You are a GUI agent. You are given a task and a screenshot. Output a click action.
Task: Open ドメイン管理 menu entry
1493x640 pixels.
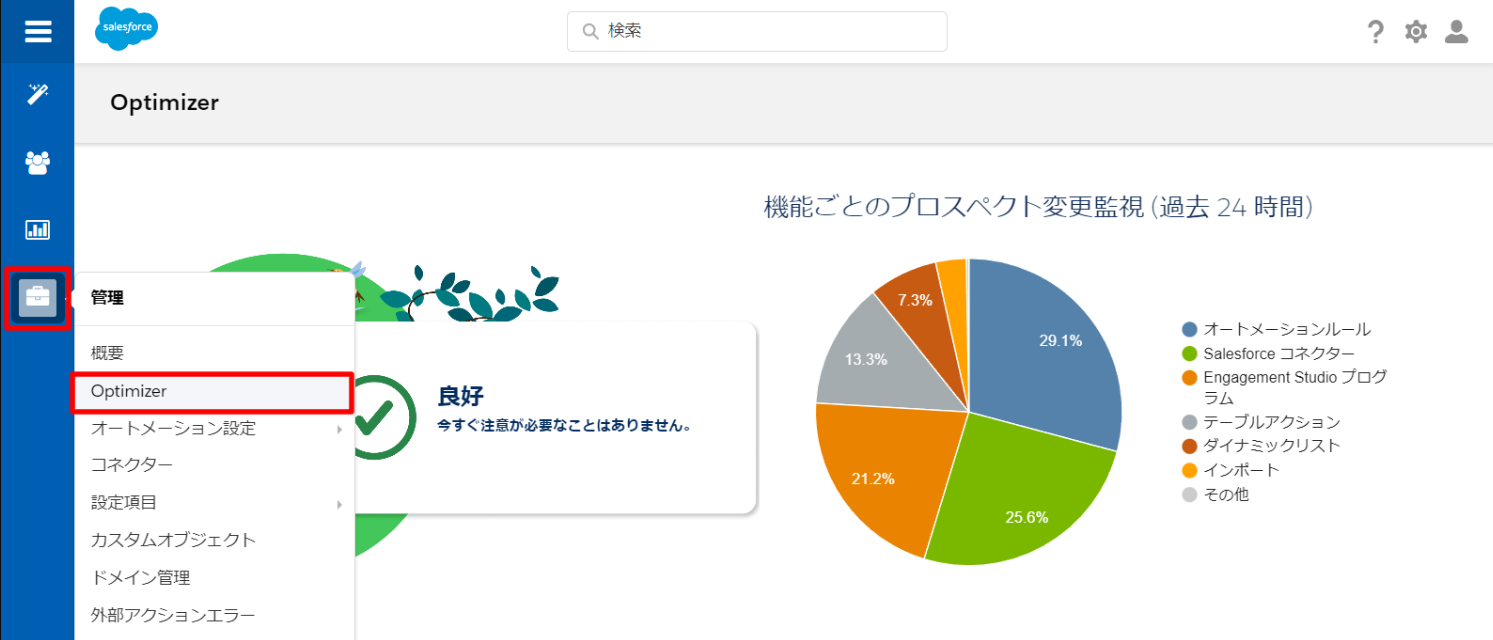140,578
